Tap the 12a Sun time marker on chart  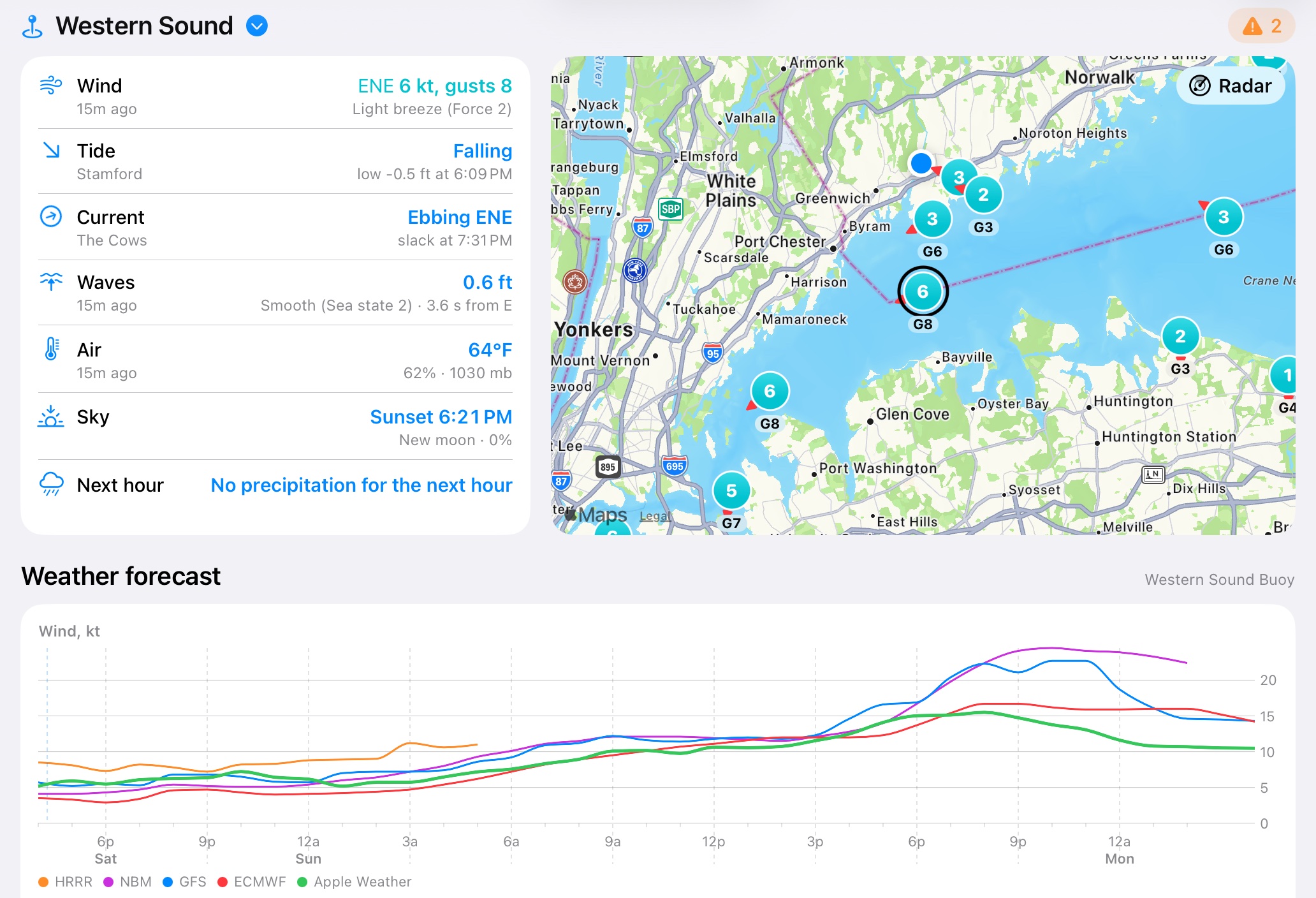[308, 850]
